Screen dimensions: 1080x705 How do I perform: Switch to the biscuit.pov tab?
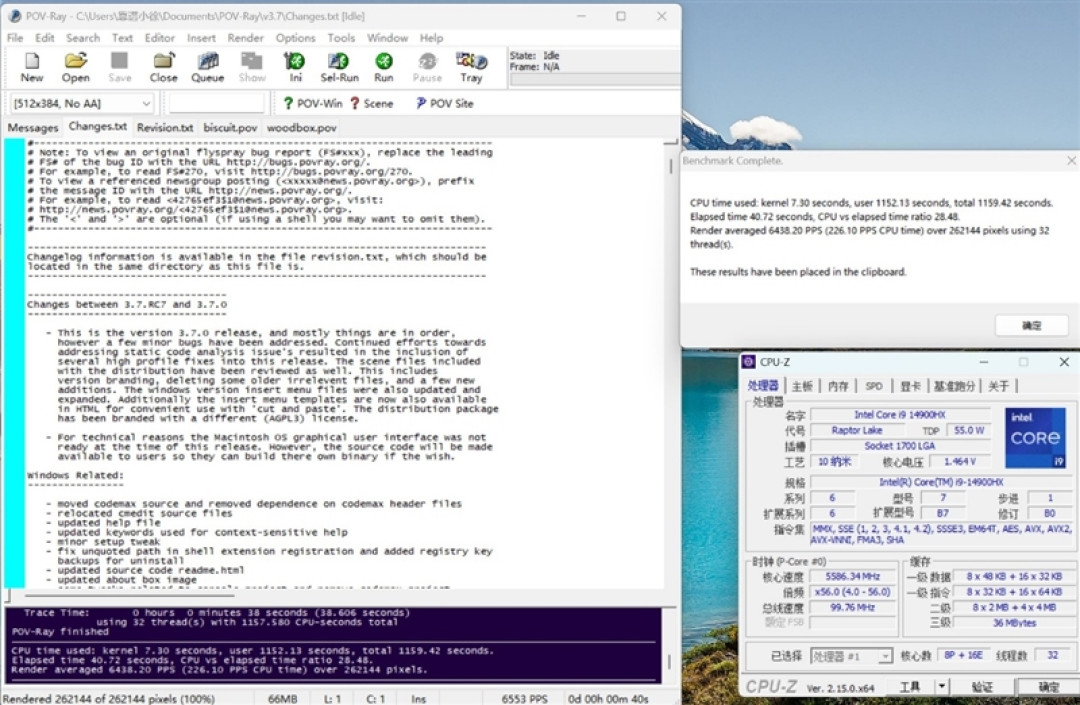click(230, 127)
